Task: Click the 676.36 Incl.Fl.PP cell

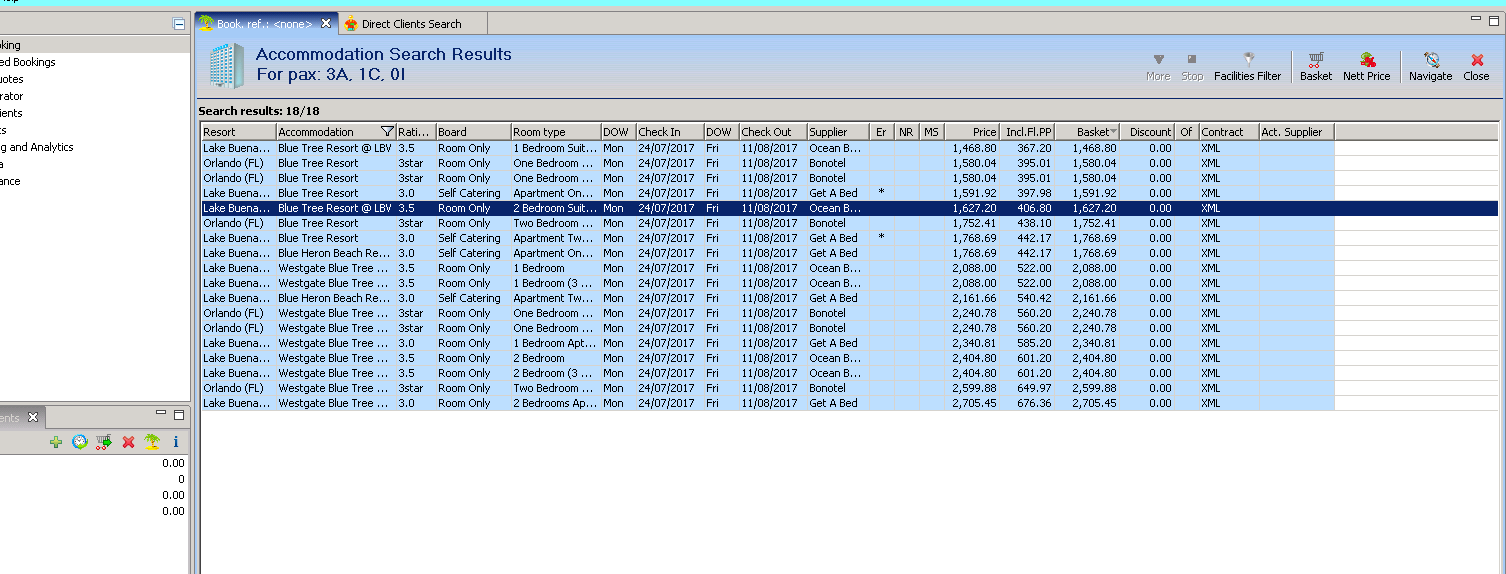Action: coord(1028,403)
